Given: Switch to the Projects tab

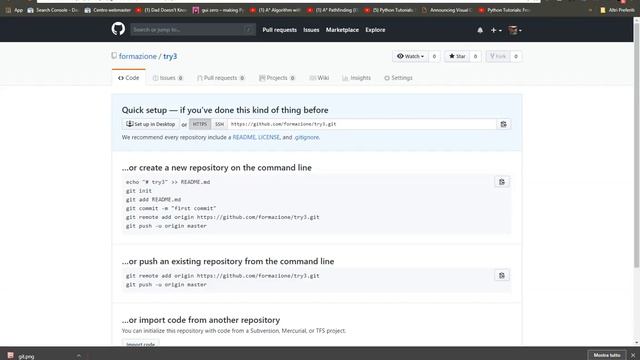Looking at the screenshot, I should pyautogui.click(x=277, y=78).
